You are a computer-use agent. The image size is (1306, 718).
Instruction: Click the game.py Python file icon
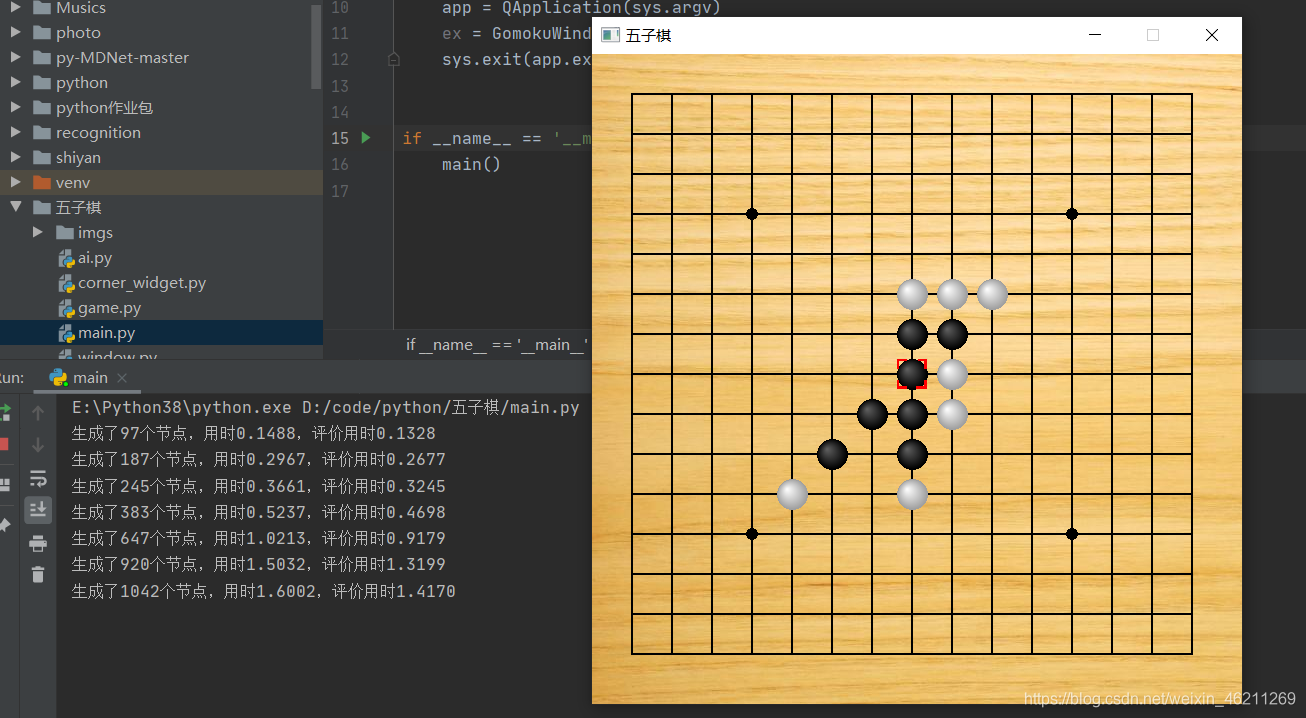(66, 308)
